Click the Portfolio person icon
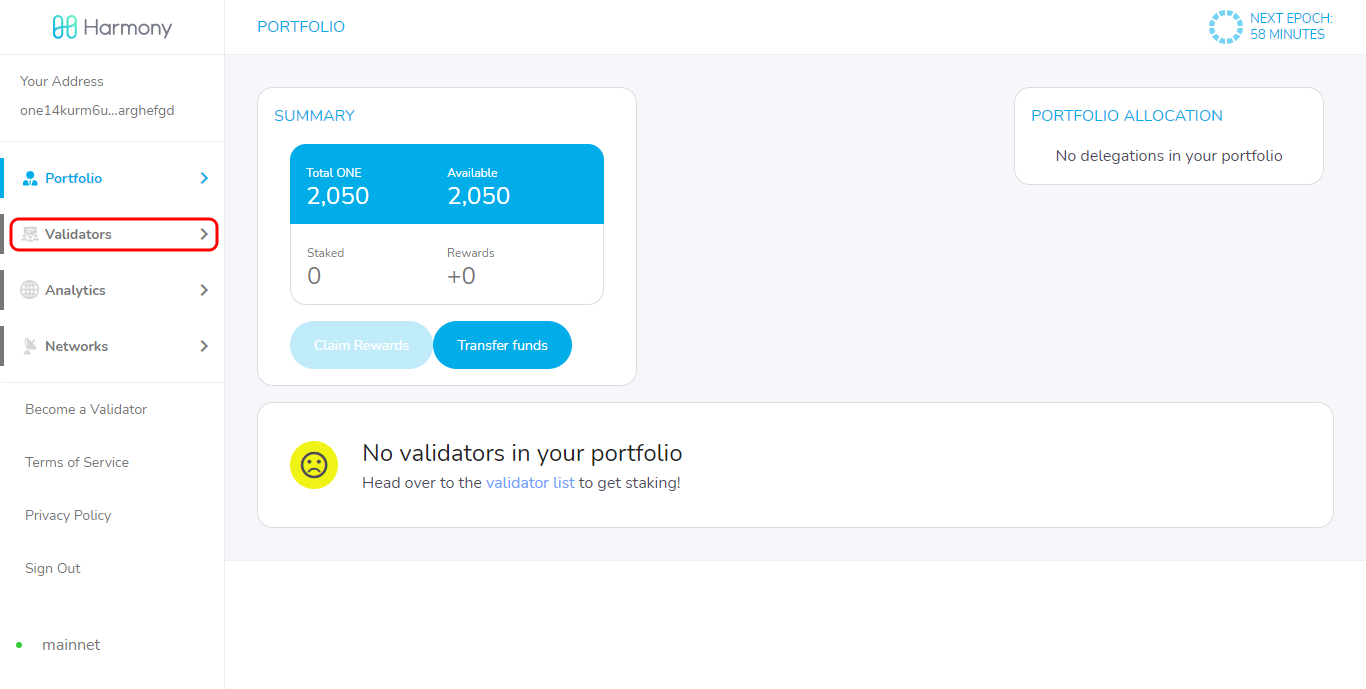The width and height of the screenshot is (1366, 689). coord(30,178)
